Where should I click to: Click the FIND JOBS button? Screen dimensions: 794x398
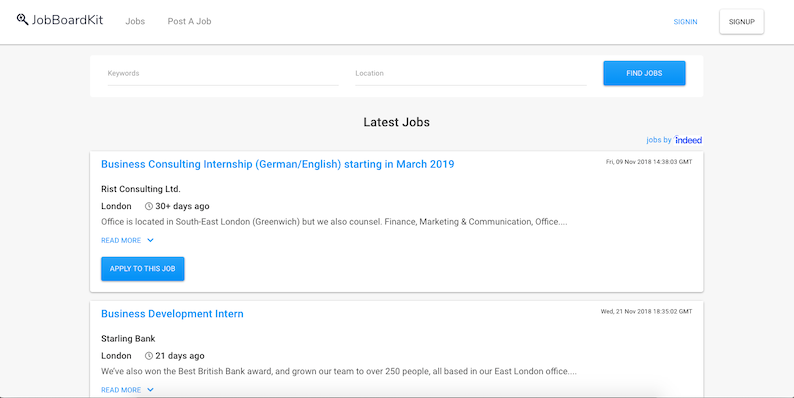tap(644, 73)
